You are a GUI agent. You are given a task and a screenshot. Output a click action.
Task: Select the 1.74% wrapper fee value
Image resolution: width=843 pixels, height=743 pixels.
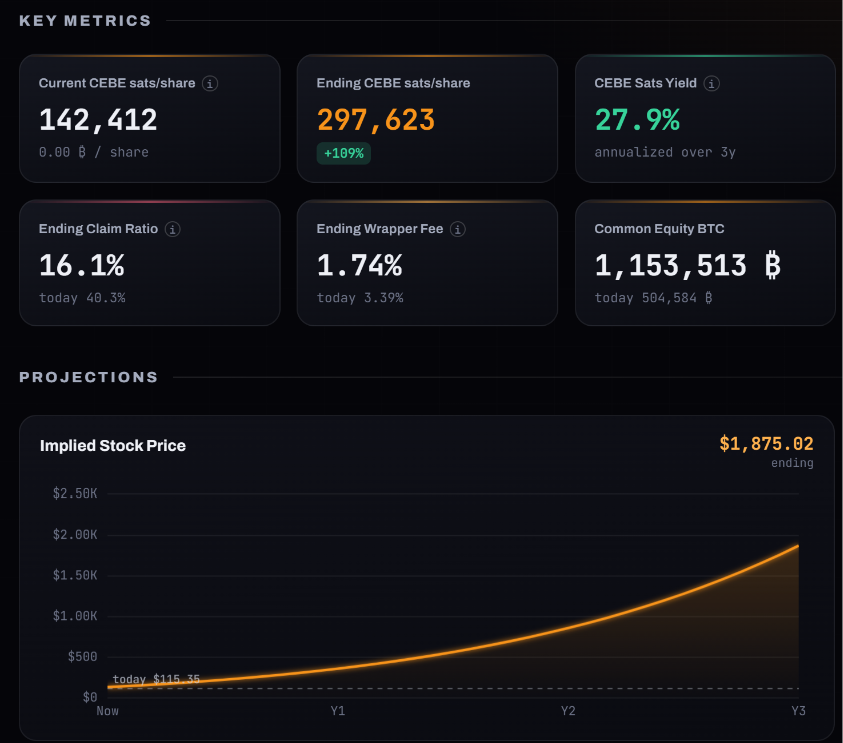(360, 265)
